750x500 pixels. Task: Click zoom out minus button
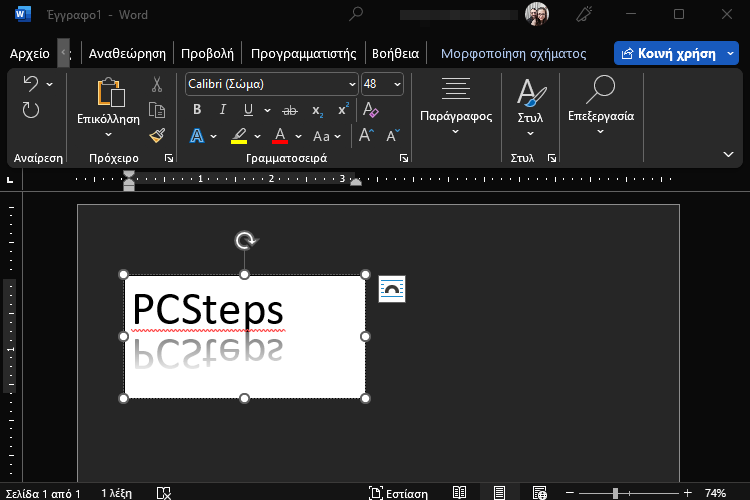570,493
